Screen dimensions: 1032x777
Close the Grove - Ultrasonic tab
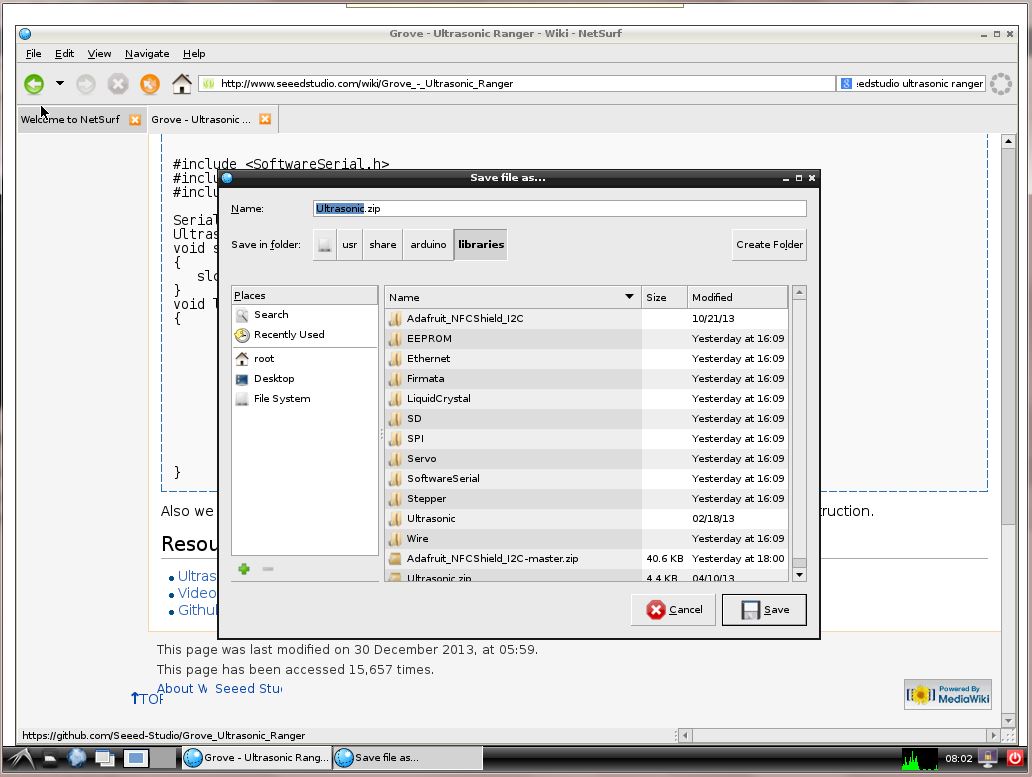point(265,119)
